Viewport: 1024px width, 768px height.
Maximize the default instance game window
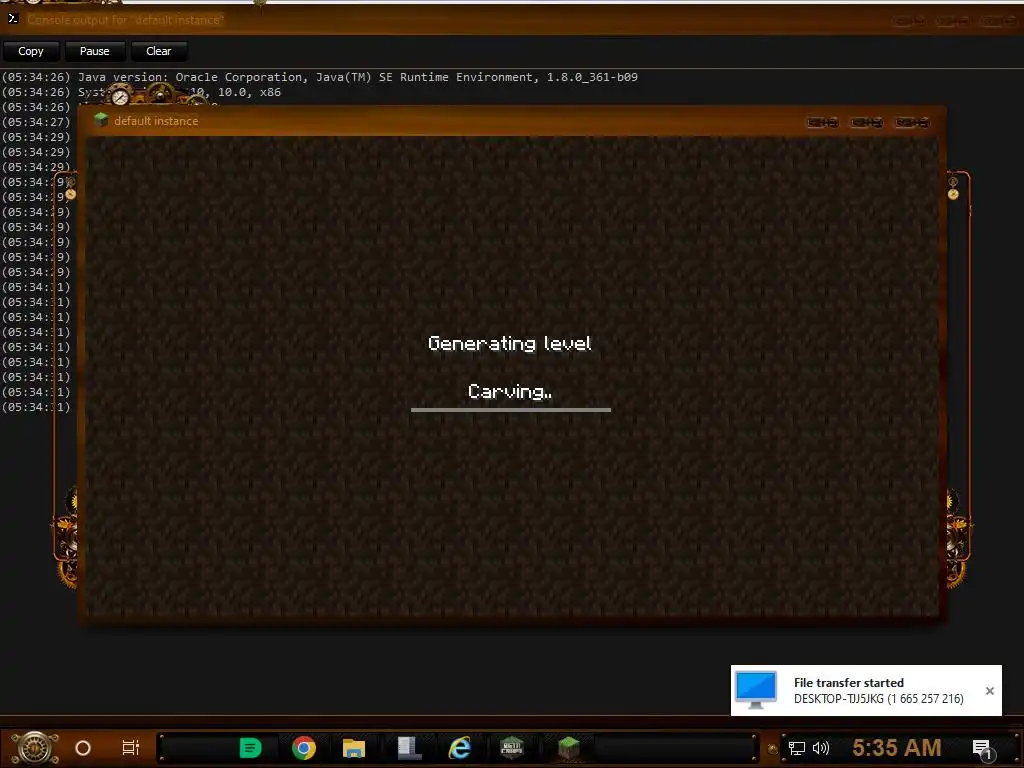867,122
